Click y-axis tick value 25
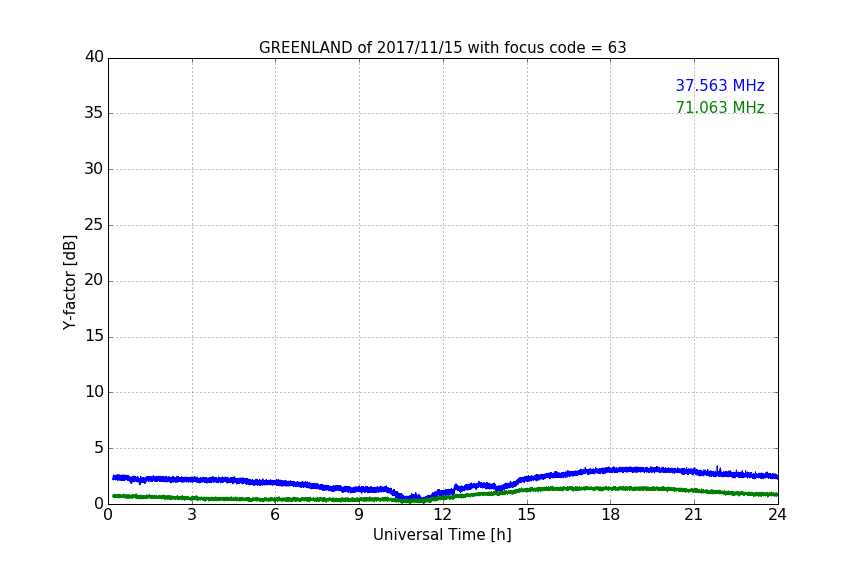 [94, 224]
